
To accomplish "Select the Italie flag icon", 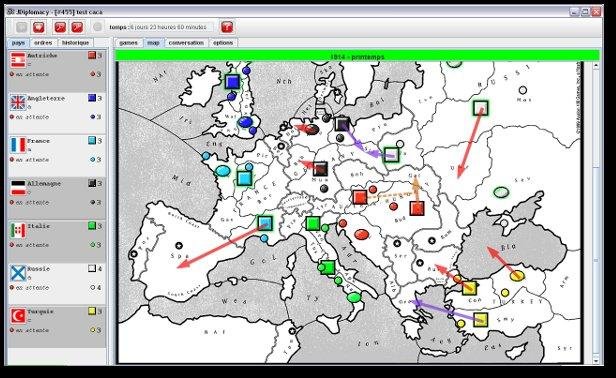I will (18, 230).
